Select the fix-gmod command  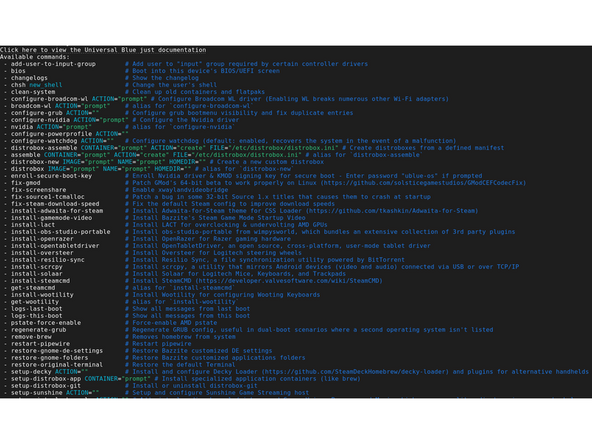click(25, 183)
